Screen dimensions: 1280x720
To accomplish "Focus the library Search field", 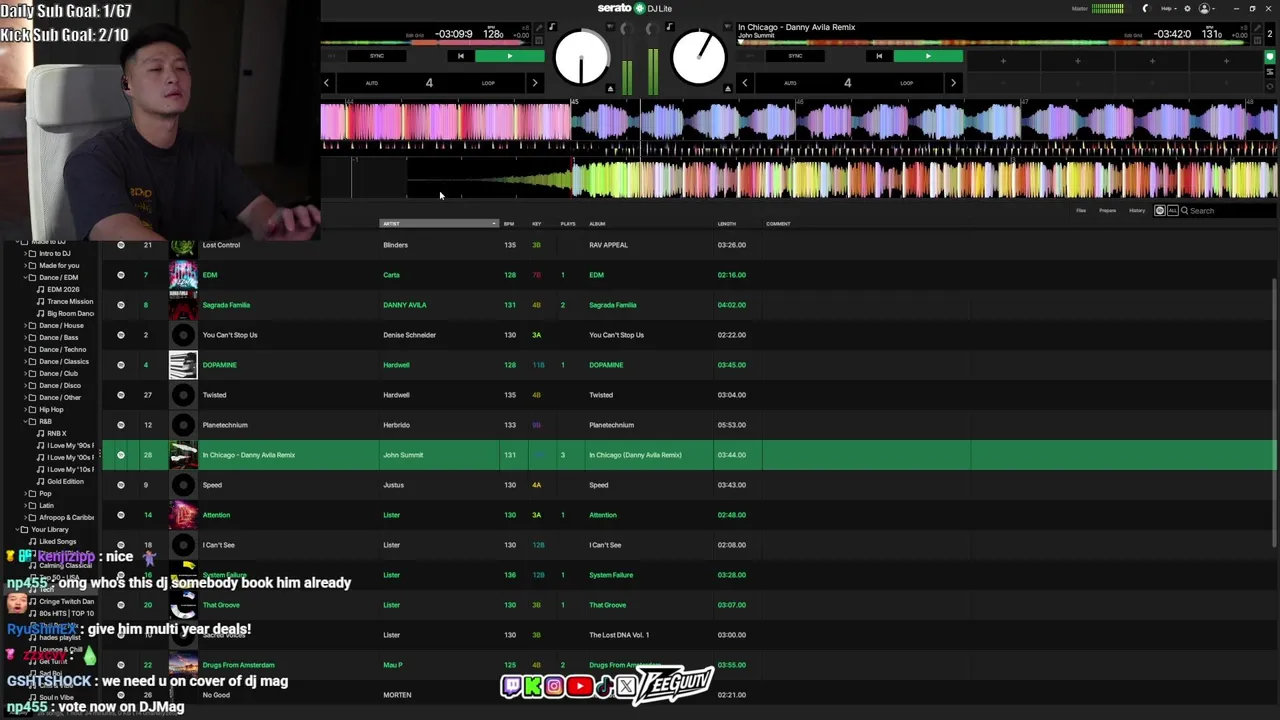I will [x=1228, y=211].
